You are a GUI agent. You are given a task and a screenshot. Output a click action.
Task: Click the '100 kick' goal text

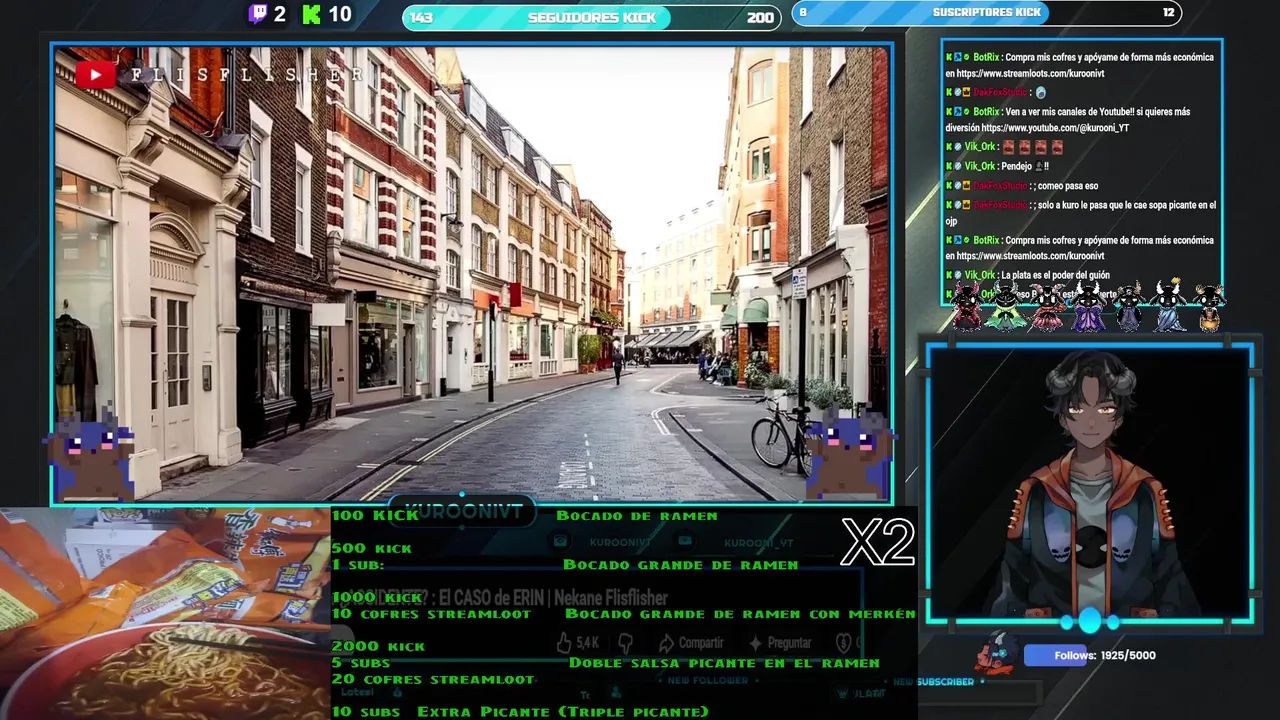point(376,516)
